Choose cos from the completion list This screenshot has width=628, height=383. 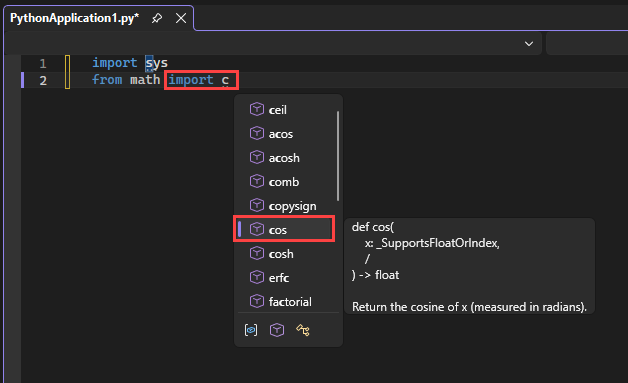tap(284, 229)
